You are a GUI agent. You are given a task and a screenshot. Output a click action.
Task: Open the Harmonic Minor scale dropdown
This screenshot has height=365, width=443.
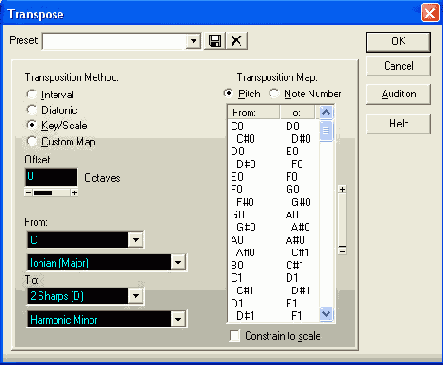point(178,319)
